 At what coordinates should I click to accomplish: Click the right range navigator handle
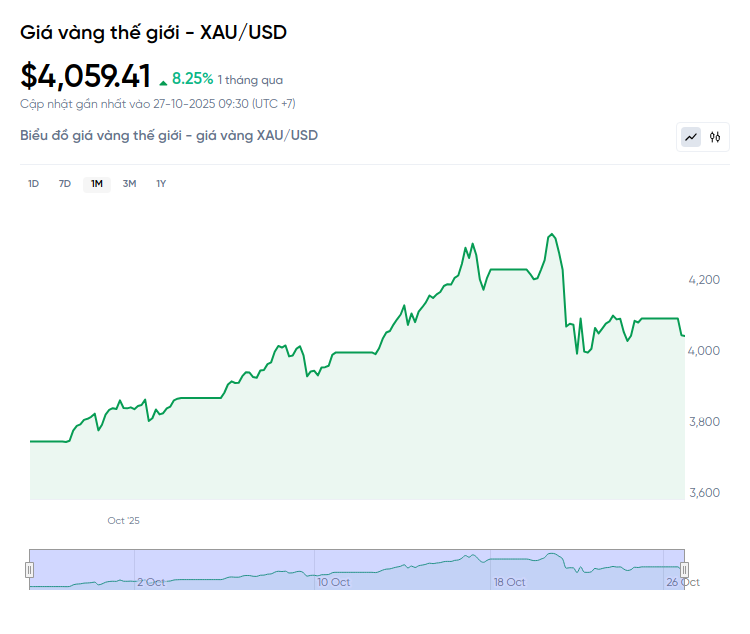tap(685, 569)
